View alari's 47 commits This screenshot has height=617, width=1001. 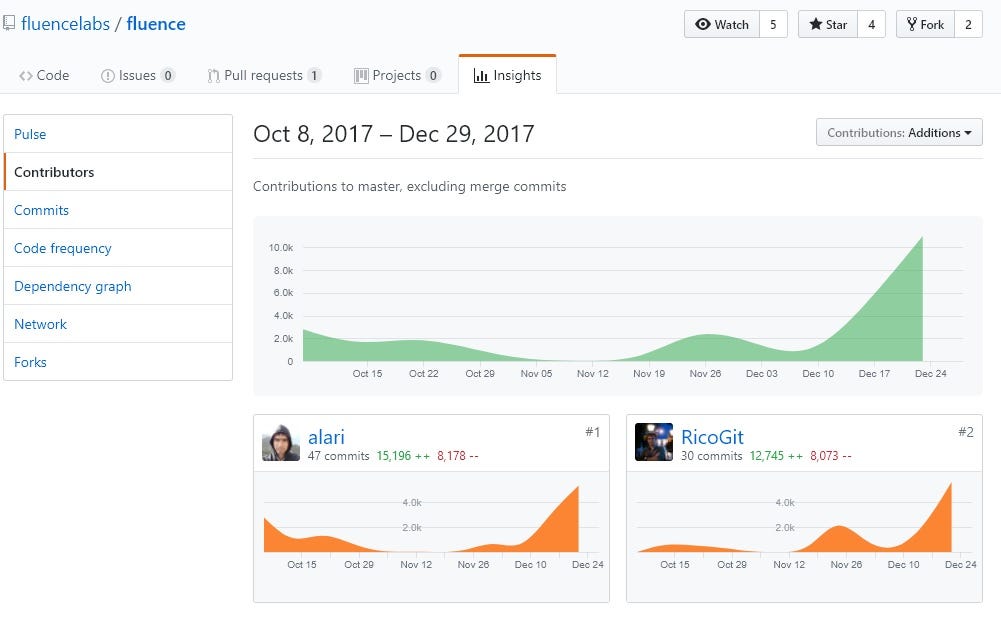click(x=338, y=456)
